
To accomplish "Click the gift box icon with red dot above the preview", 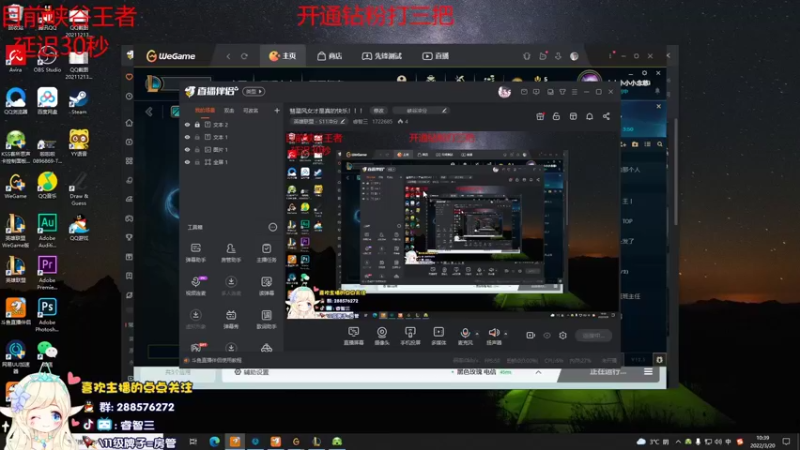I will [540, 116].
